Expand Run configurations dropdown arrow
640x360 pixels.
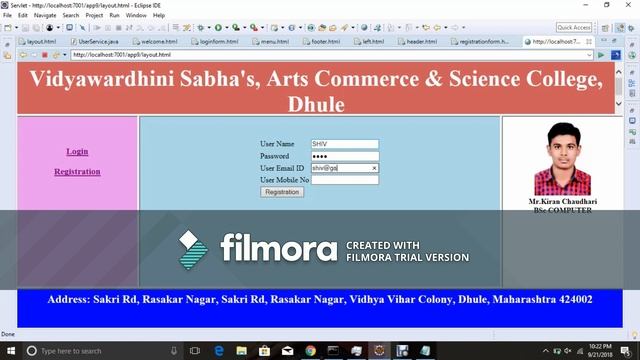[x=227, y=28]
